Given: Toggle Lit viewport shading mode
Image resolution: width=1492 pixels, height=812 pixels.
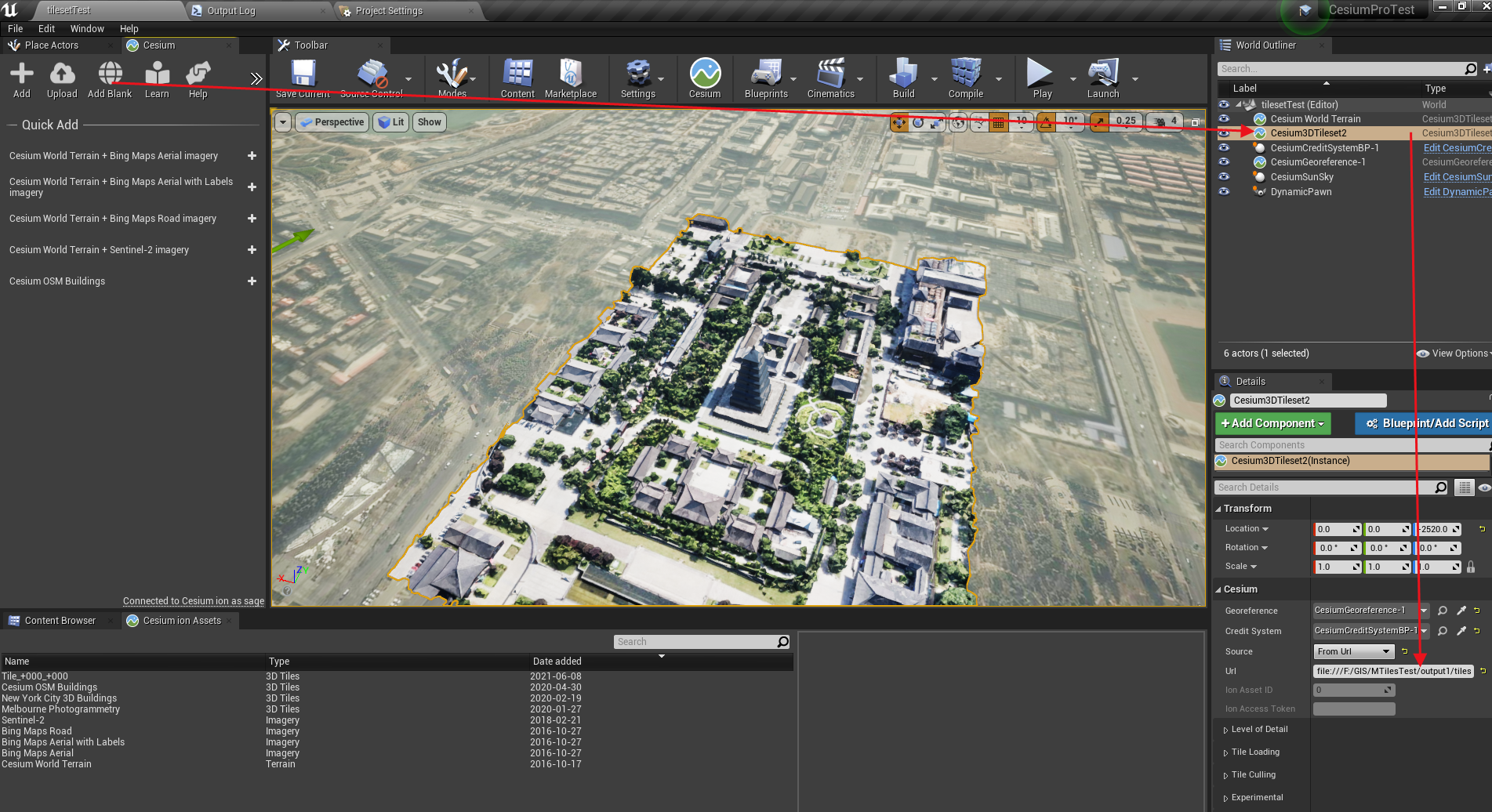Looking at the screenshot, I should click(390, 121).
